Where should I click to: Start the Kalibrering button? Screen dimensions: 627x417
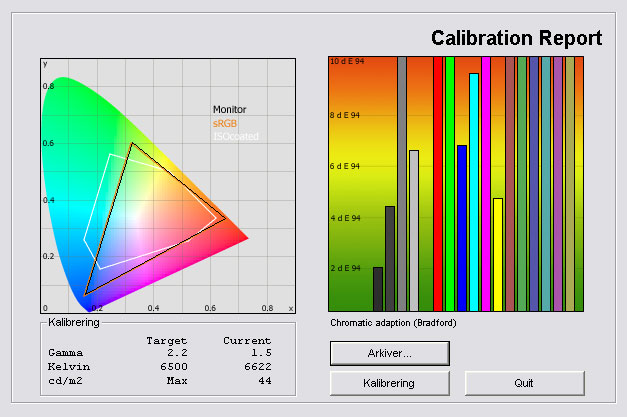point(389,383)
